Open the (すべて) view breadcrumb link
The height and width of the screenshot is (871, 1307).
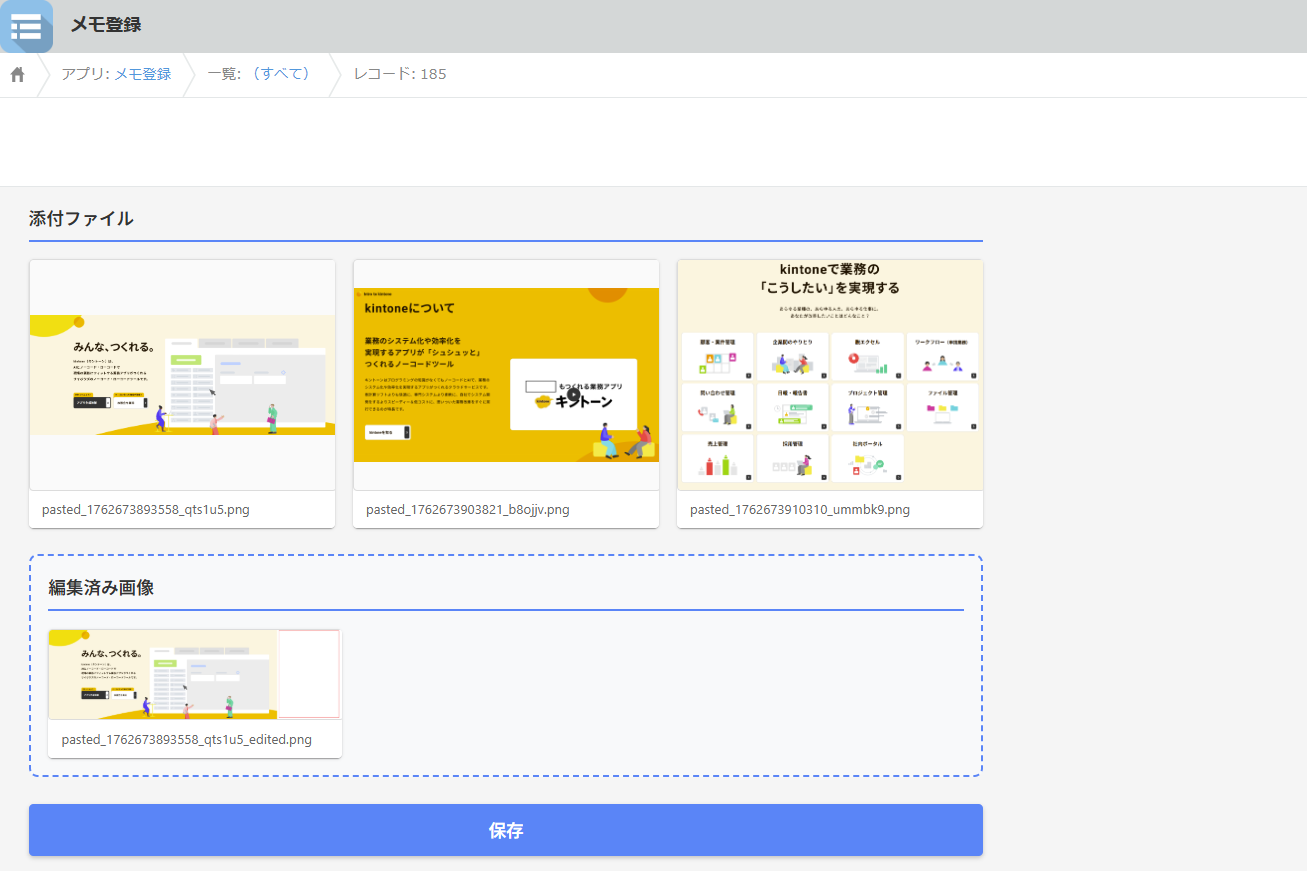pos(281,74)
